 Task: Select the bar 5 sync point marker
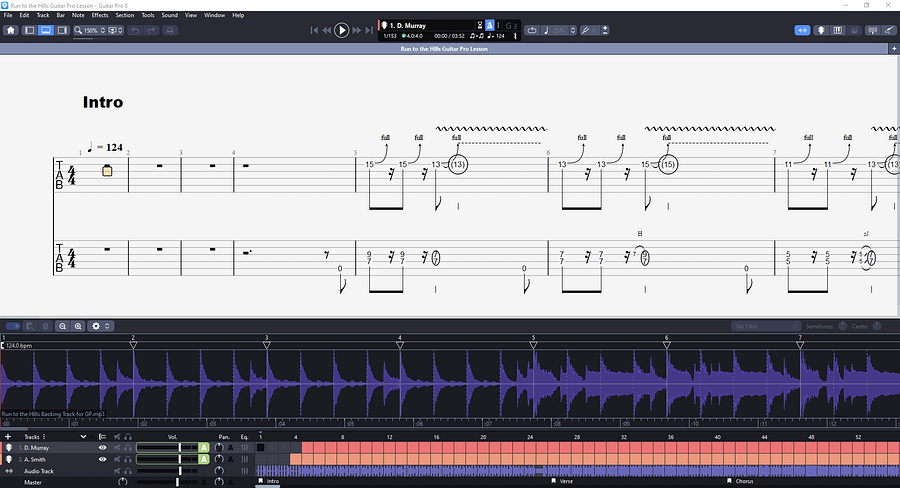tap(533, 345)
